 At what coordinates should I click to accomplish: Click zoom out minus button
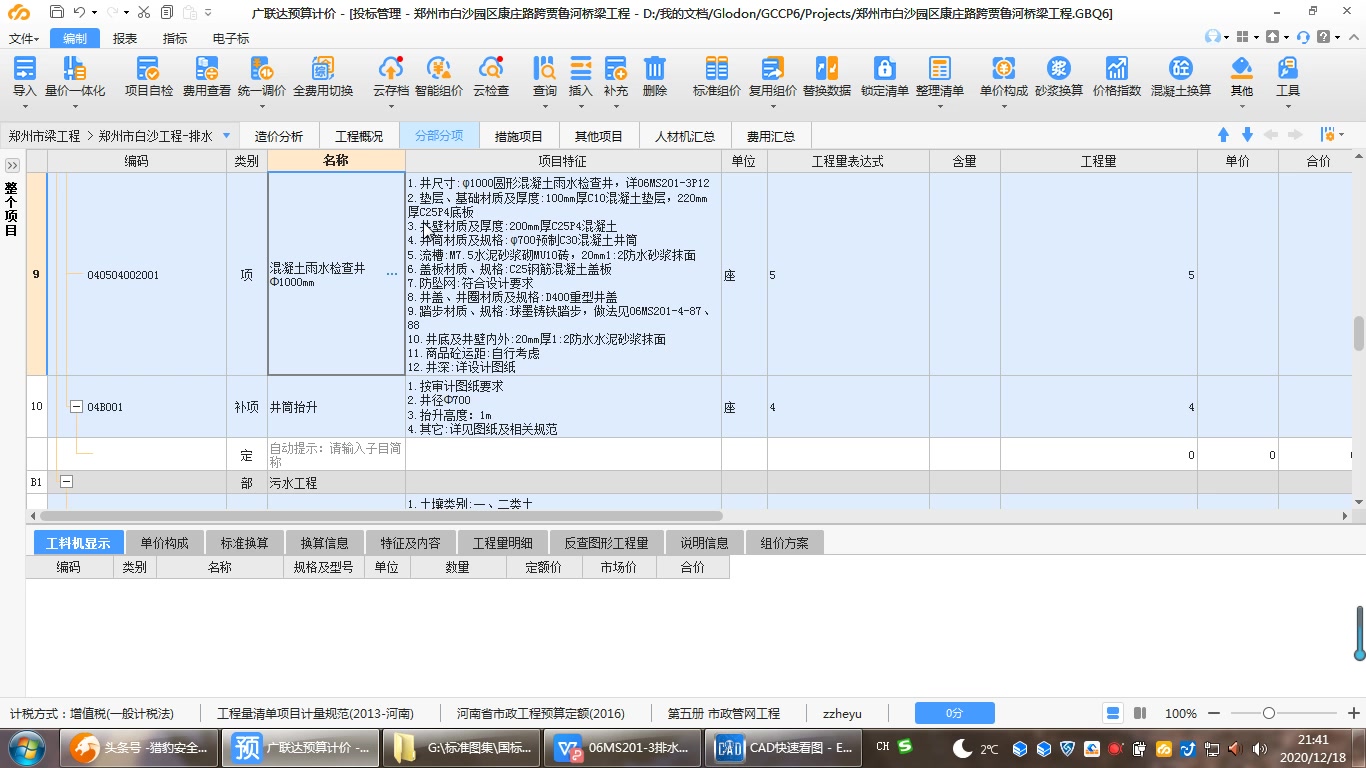(x=1216, y=713)
